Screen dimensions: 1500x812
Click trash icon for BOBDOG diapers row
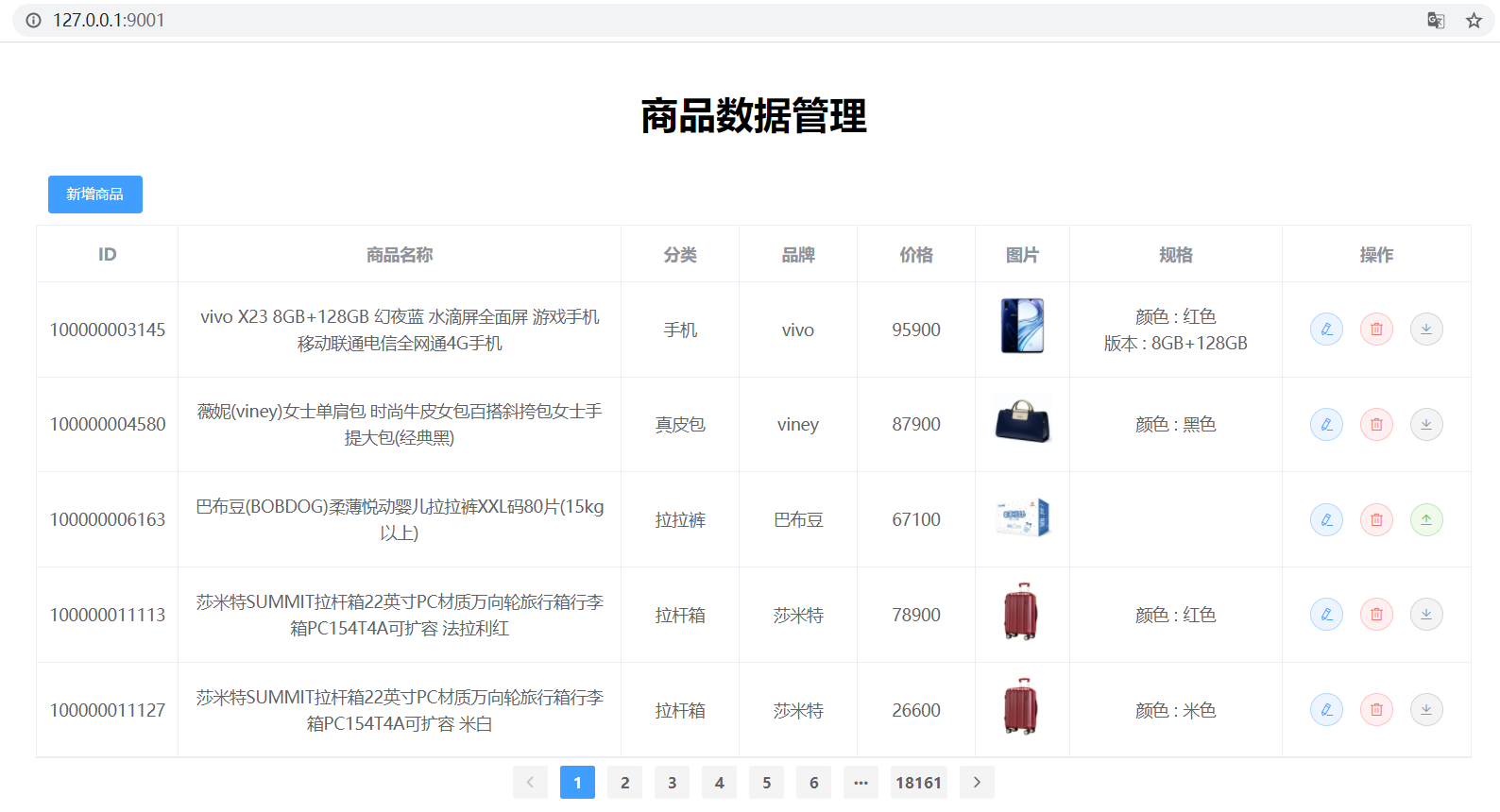[1376, 520]
